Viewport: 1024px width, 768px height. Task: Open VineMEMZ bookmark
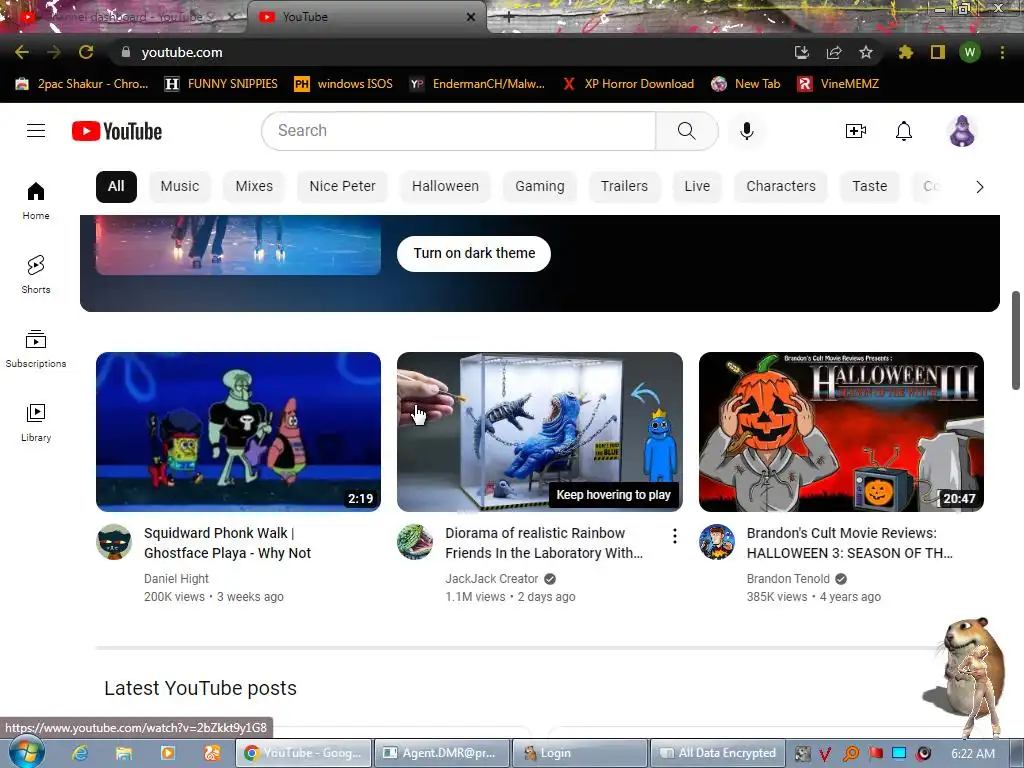(x=839, y=84)
